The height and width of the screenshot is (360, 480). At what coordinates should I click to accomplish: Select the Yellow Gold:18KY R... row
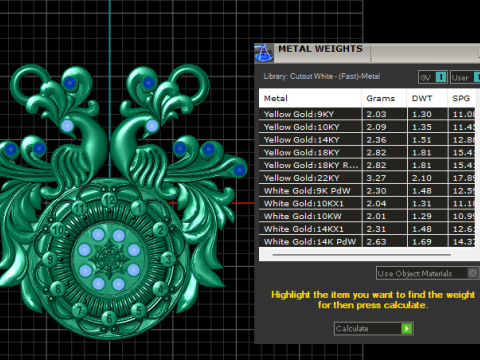tap(367, 165)
